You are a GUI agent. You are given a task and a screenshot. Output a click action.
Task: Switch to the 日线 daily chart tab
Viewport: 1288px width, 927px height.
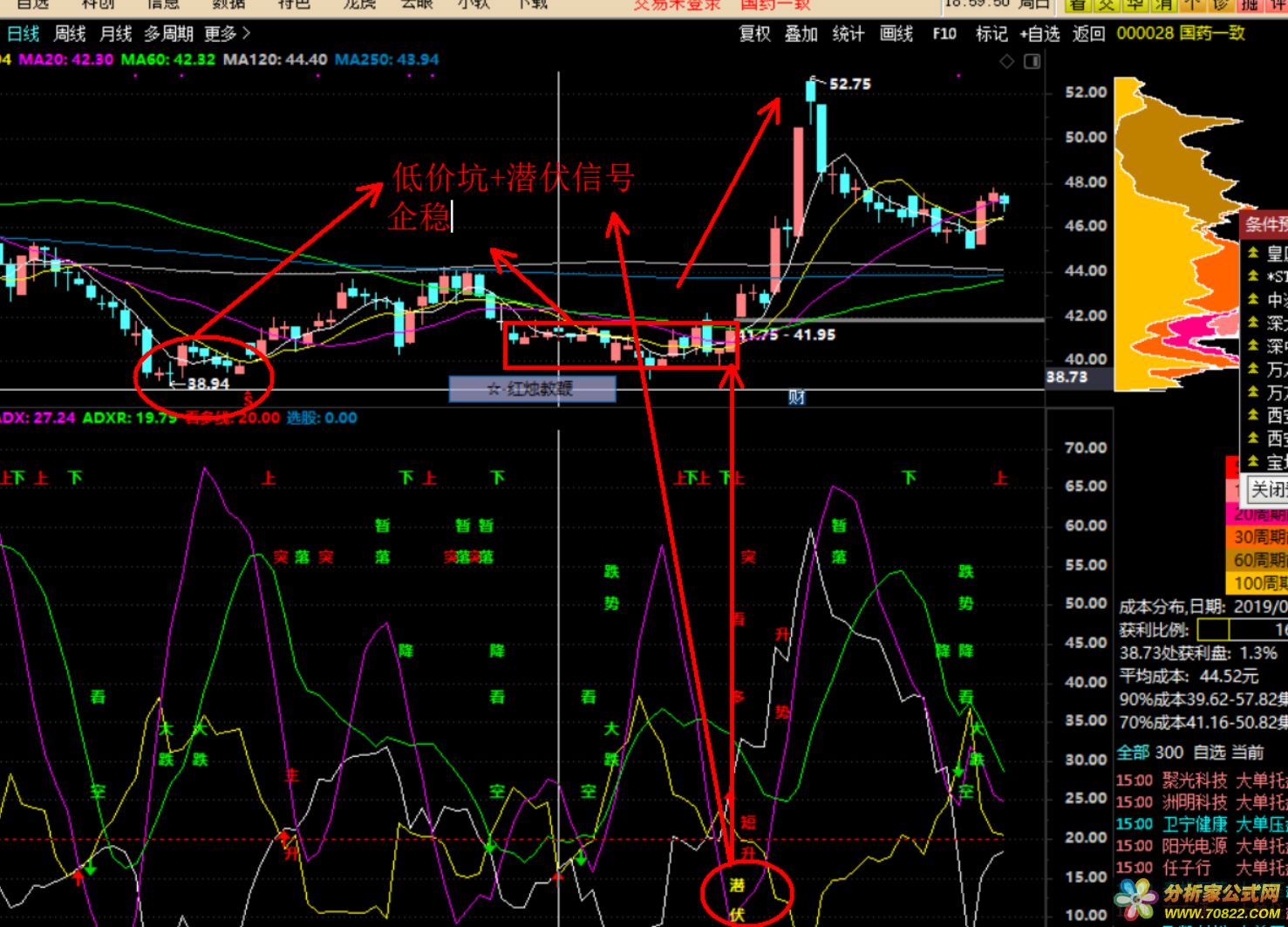24,34
